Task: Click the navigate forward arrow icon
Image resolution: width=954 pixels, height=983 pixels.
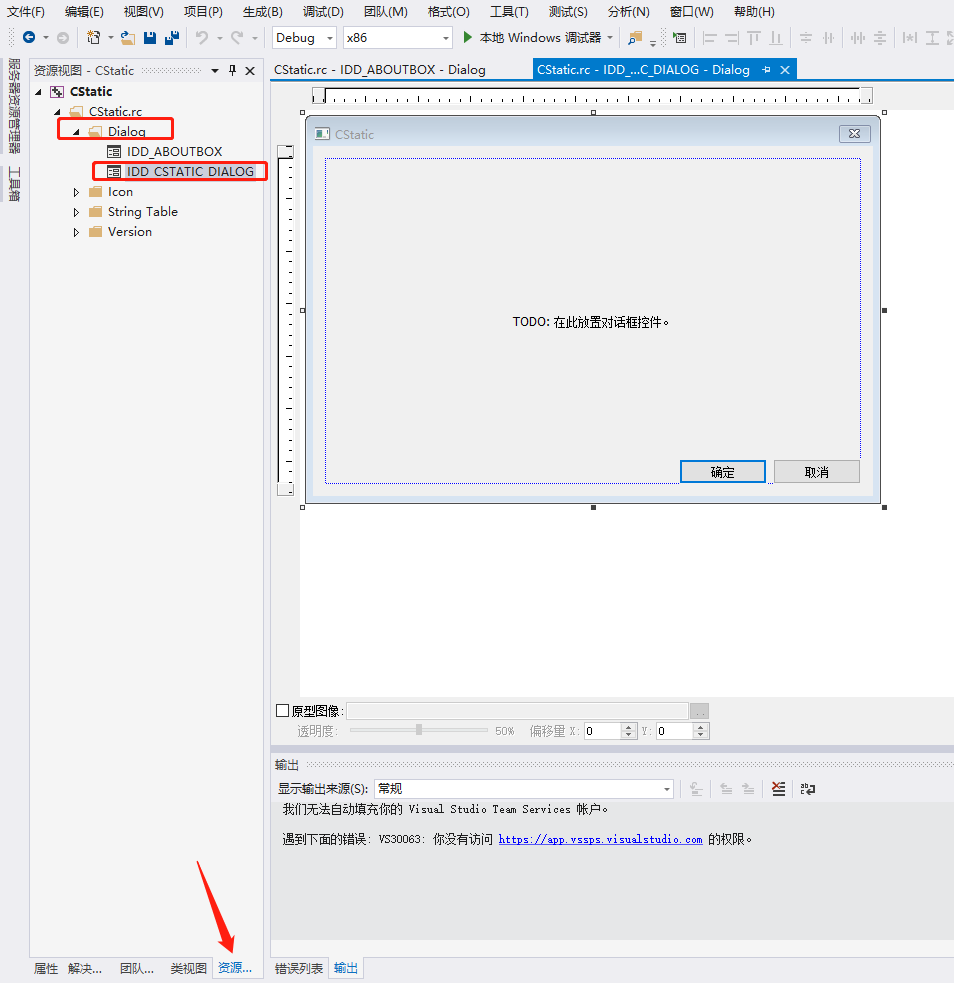Action: pyautogui.click(x=63, y=38)
